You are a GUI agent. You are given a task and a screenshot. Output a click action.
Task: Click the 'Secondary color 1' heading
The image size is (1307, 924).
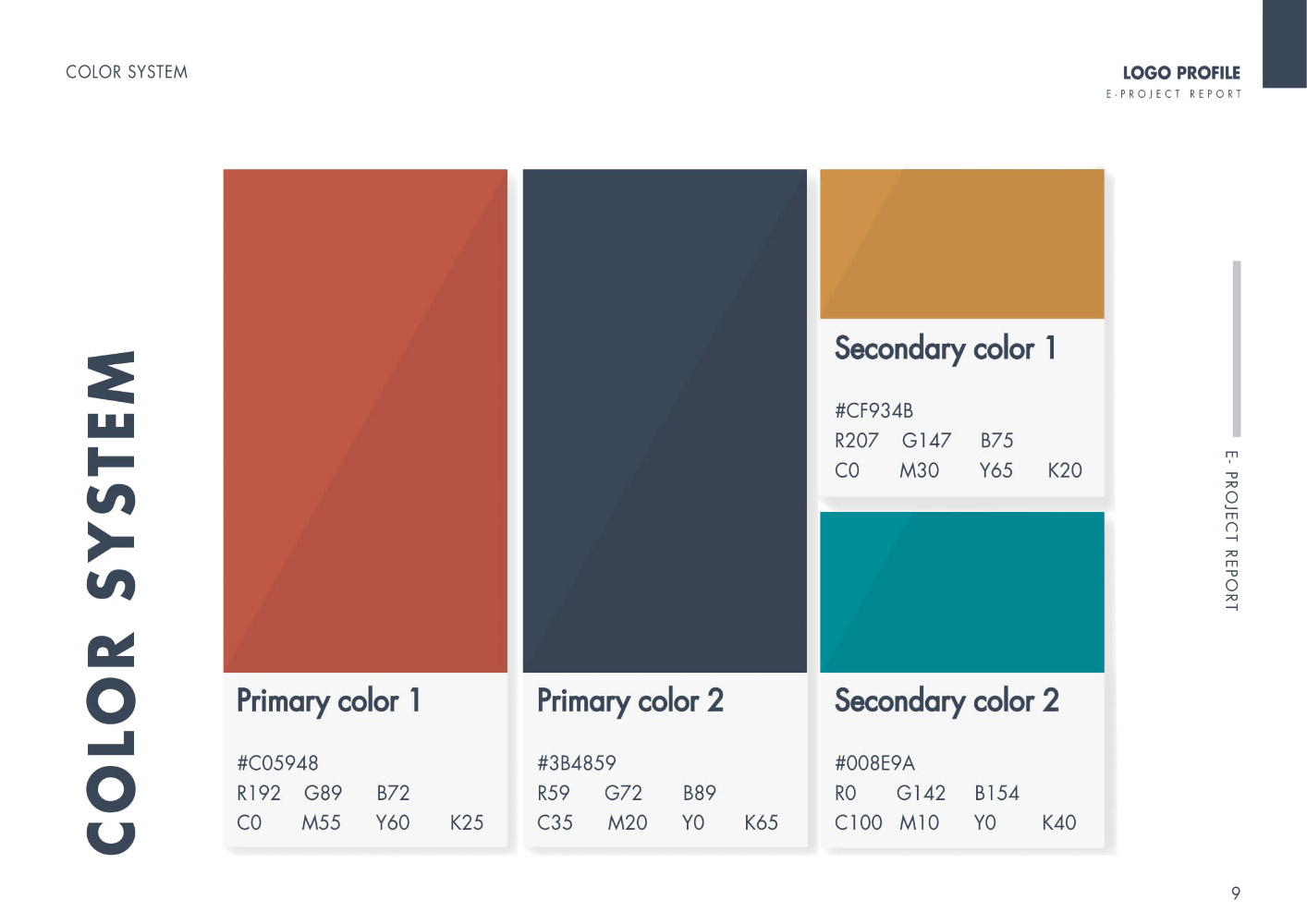point(946,348)
